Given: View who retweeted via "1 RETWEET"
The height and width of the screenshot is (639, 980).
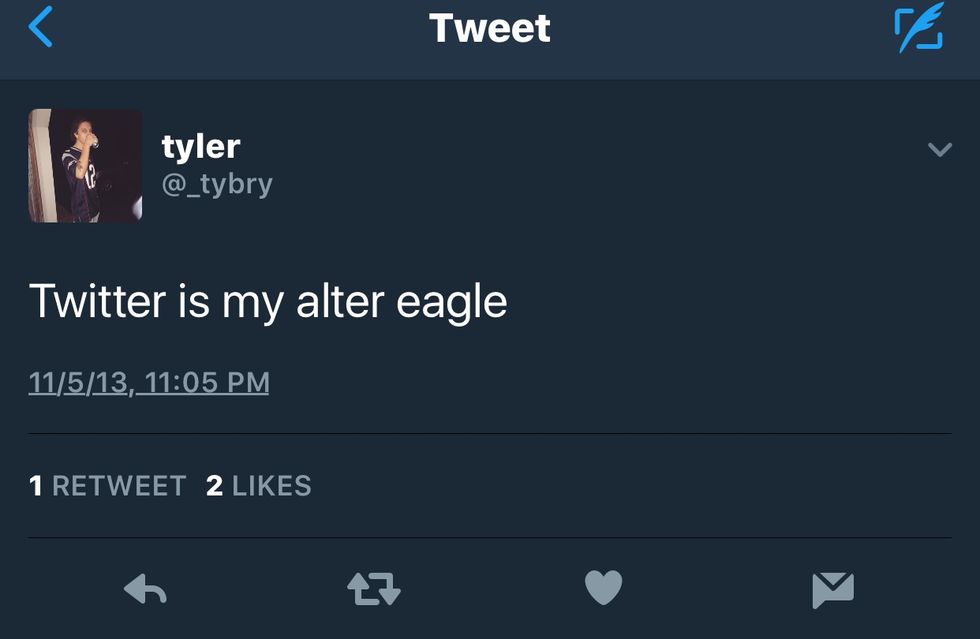Looking at the screenshot, I should (108, 486).
